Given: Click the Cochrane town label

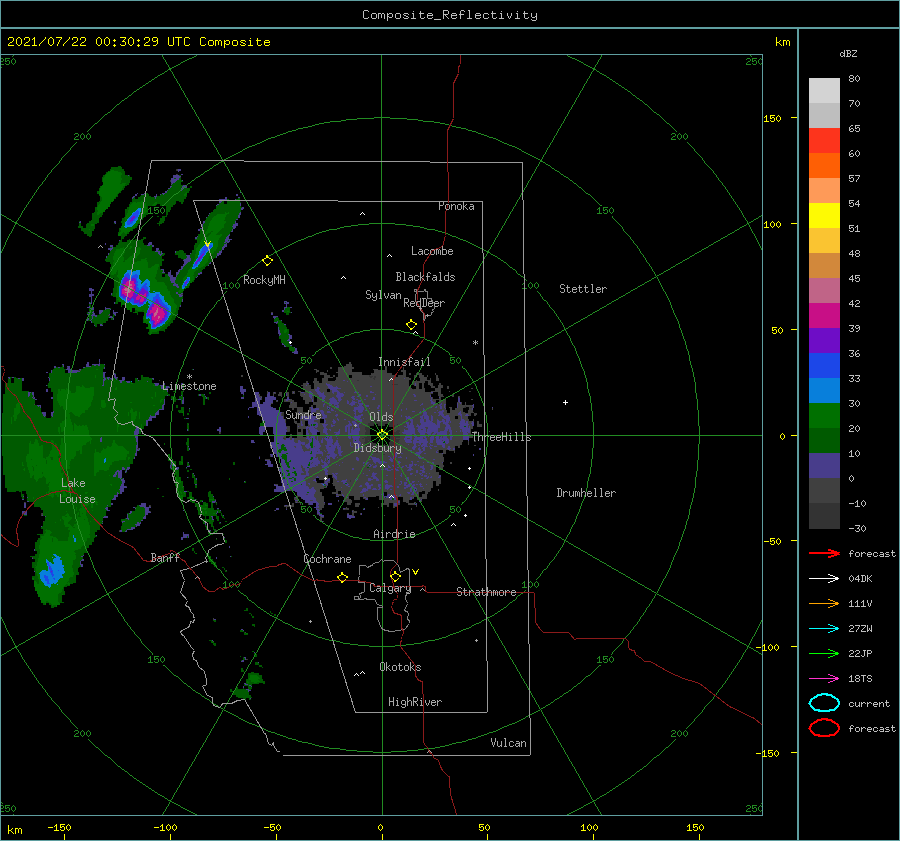Looking at the screenshot, I should coord(327,559).
